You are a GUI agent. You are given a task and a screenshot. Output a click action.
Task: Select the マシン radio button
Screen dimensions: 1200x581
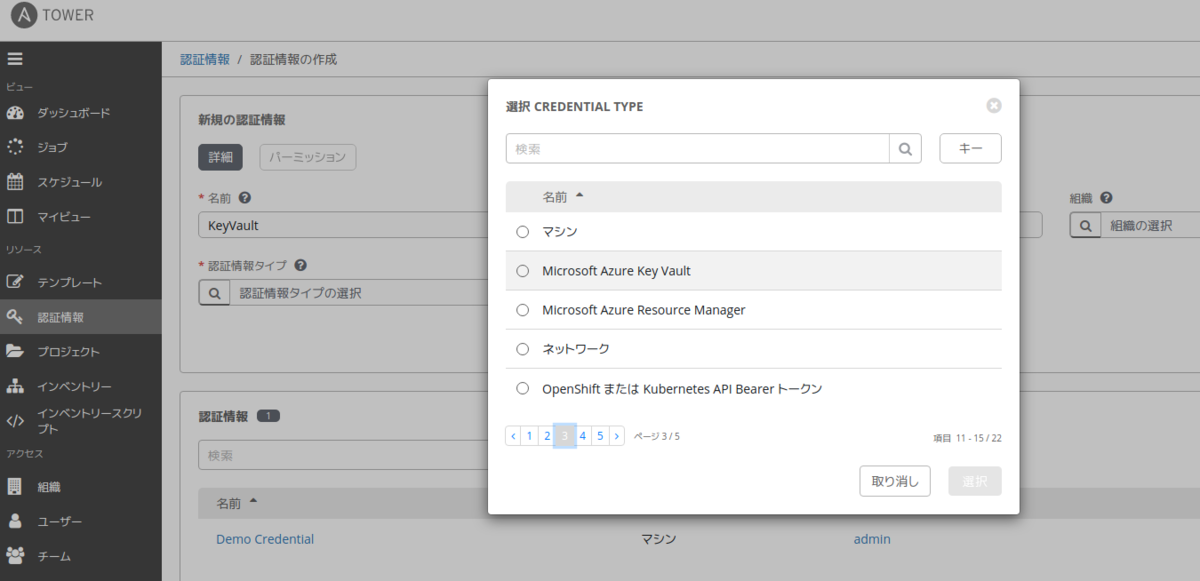(x=522, y=232)
